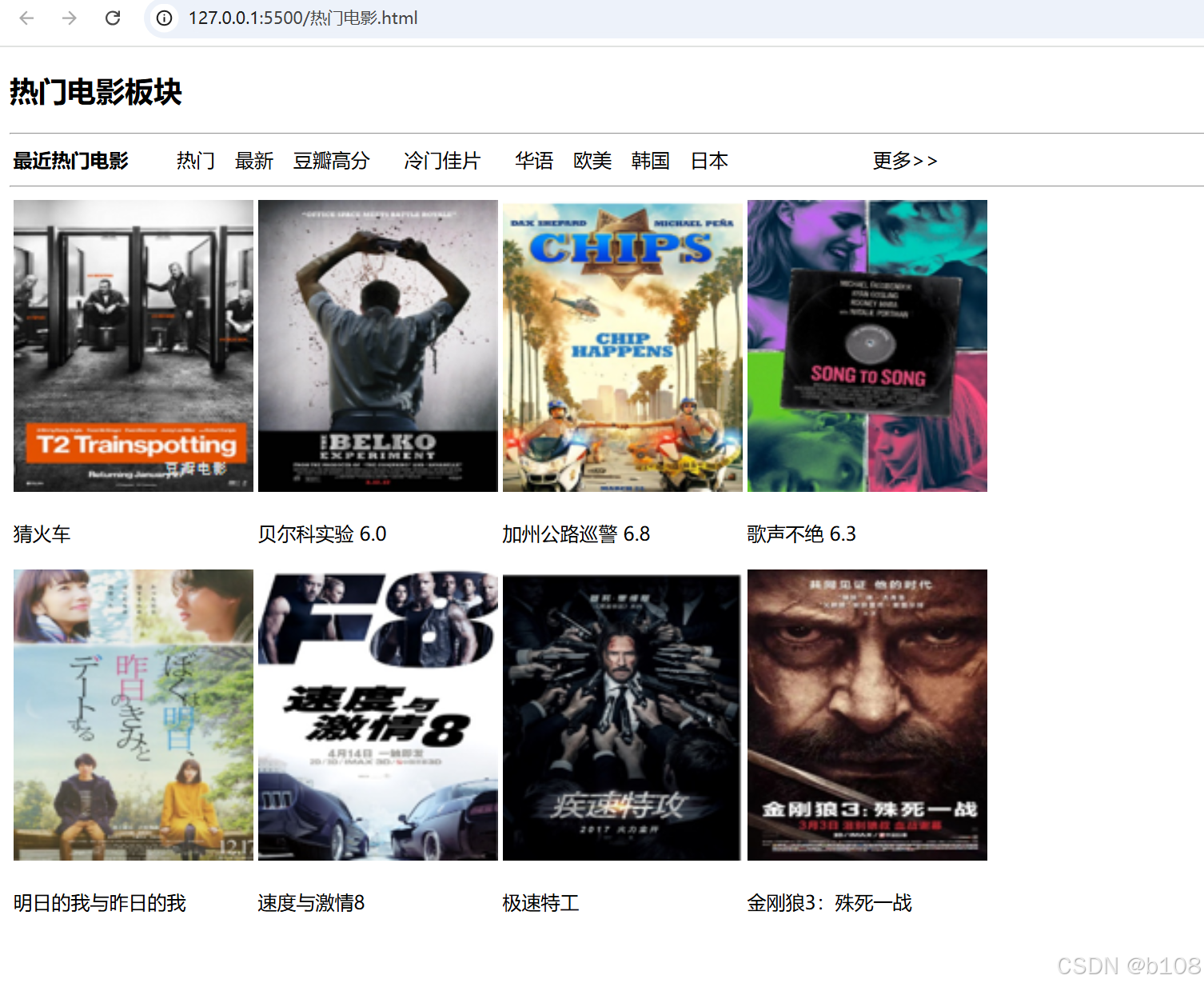Open the Belko Experiment poster
Image resolution: width=1204 pixels, height=987 pixels.
click(x=378, y=346)
